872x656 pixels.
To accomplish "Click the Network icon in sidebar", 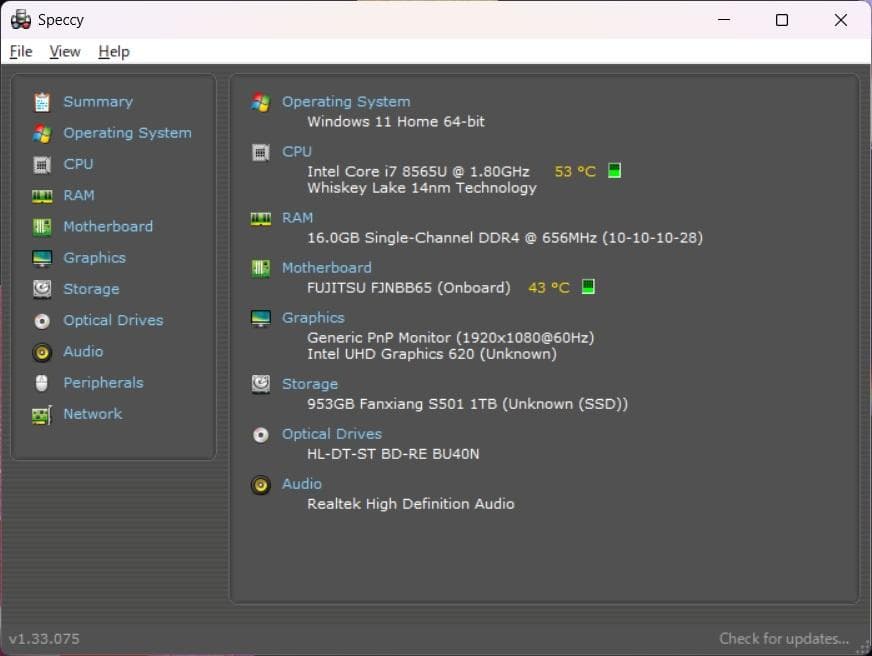I will coord(40,413).
